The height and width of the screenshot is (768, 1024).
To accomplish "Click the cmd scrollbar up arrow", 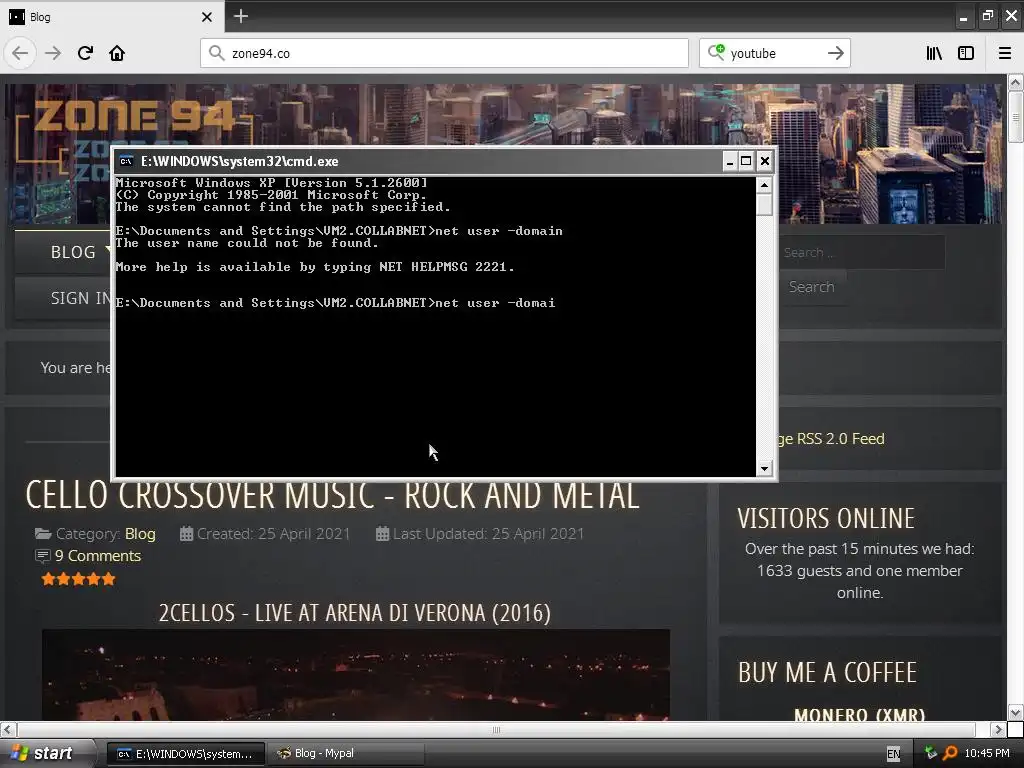I will [764, 185].
